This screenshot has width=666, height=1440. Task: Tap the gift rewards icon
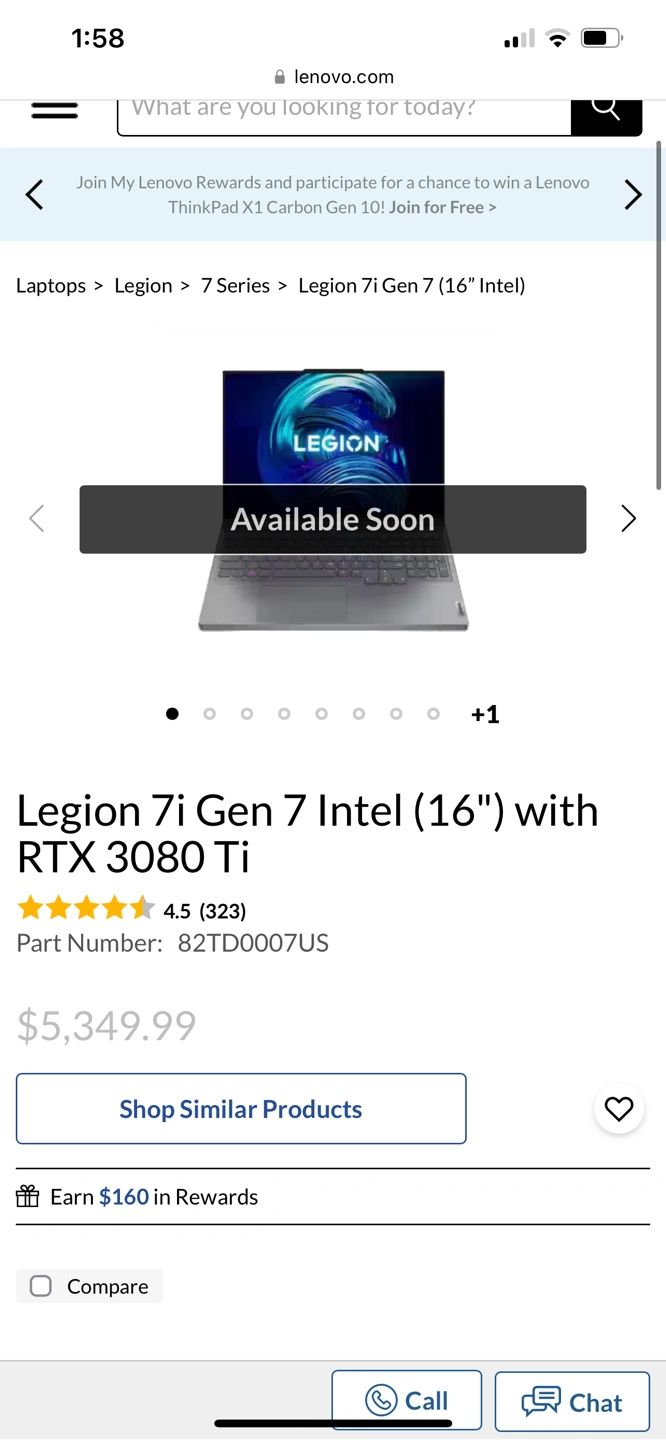pos(28,1196)
